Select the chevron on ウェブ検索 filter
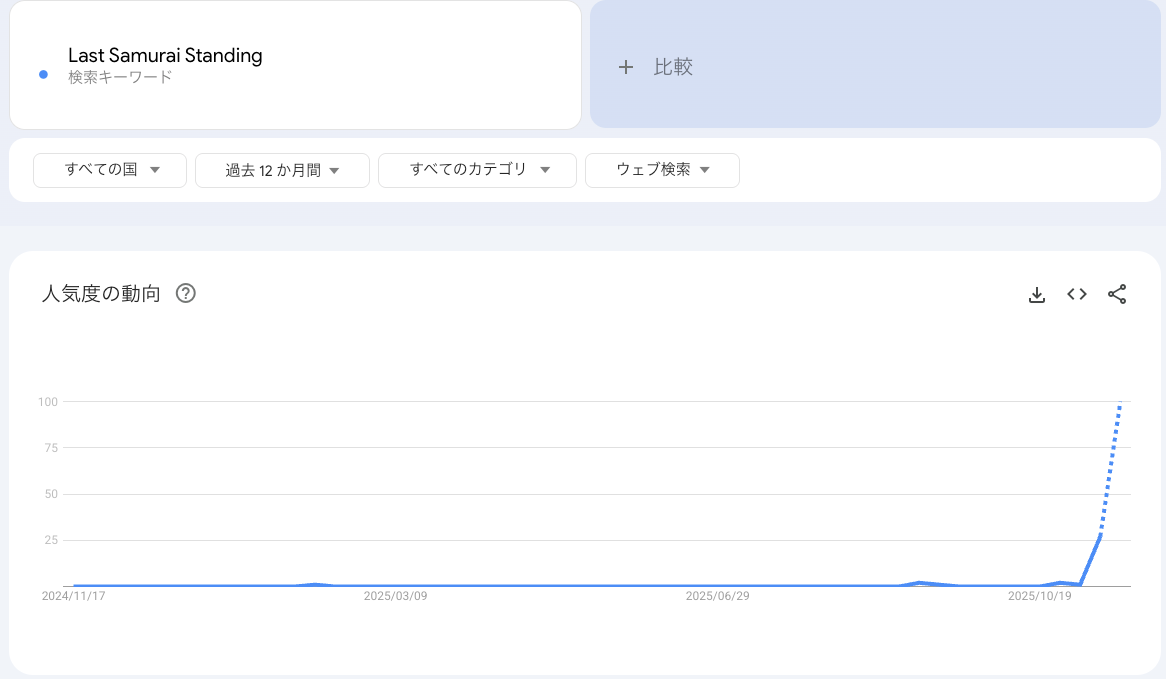This screenshot has width=1166, height=679. [x=705, y=170]
